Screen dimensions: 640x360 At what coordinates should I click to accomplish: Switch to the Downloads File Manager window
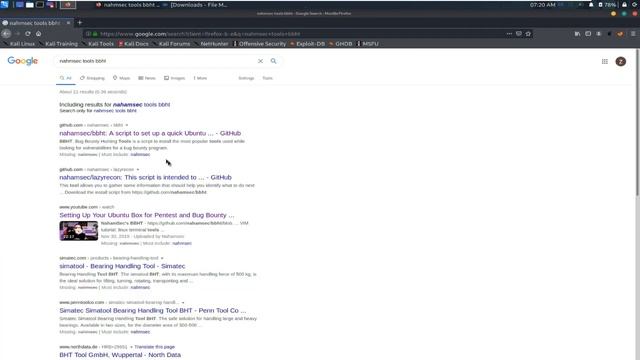point(195,5)
